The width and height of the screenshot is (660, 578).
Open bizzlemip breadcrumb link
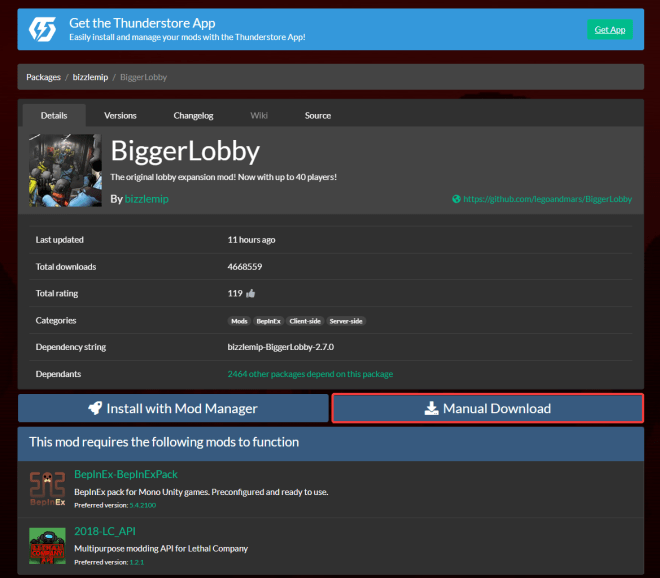click(90, 77)
